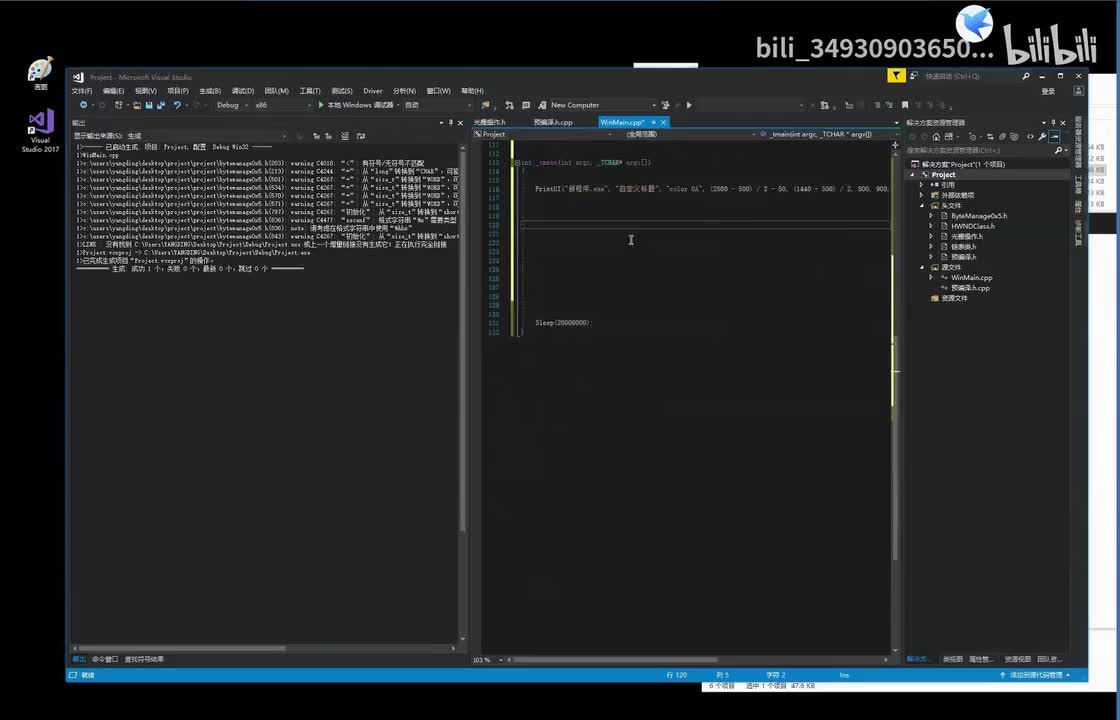Open the _tmain function member dropdown
This screenshot has height=720, width=1120.
coord(829,134)
